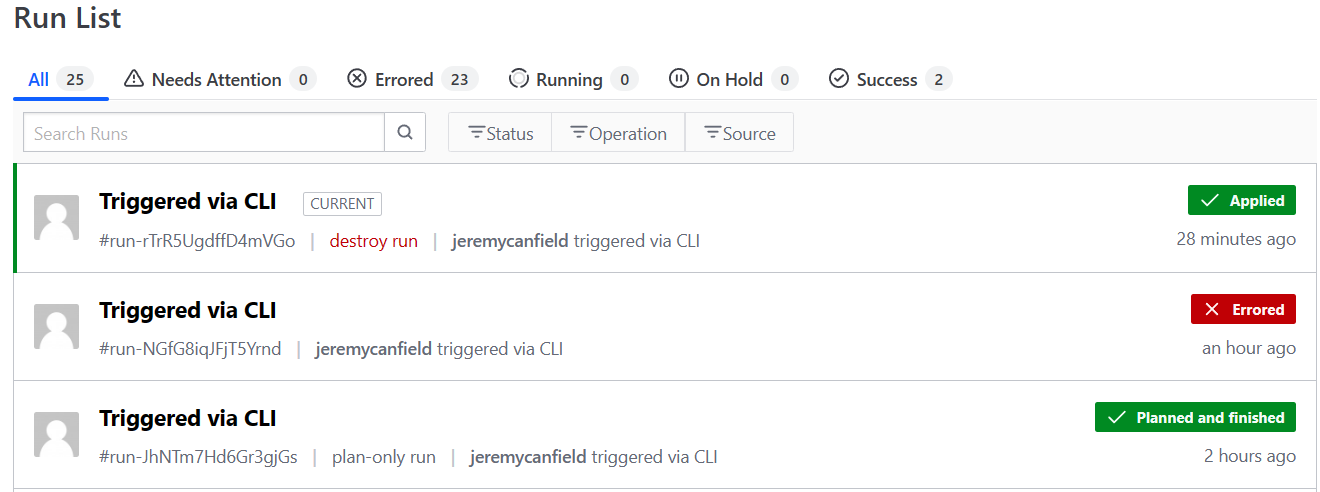Click the search magnifier icon button
Image resolution: width=1320 pixels, height=492 pixels.
coord(405,132)
